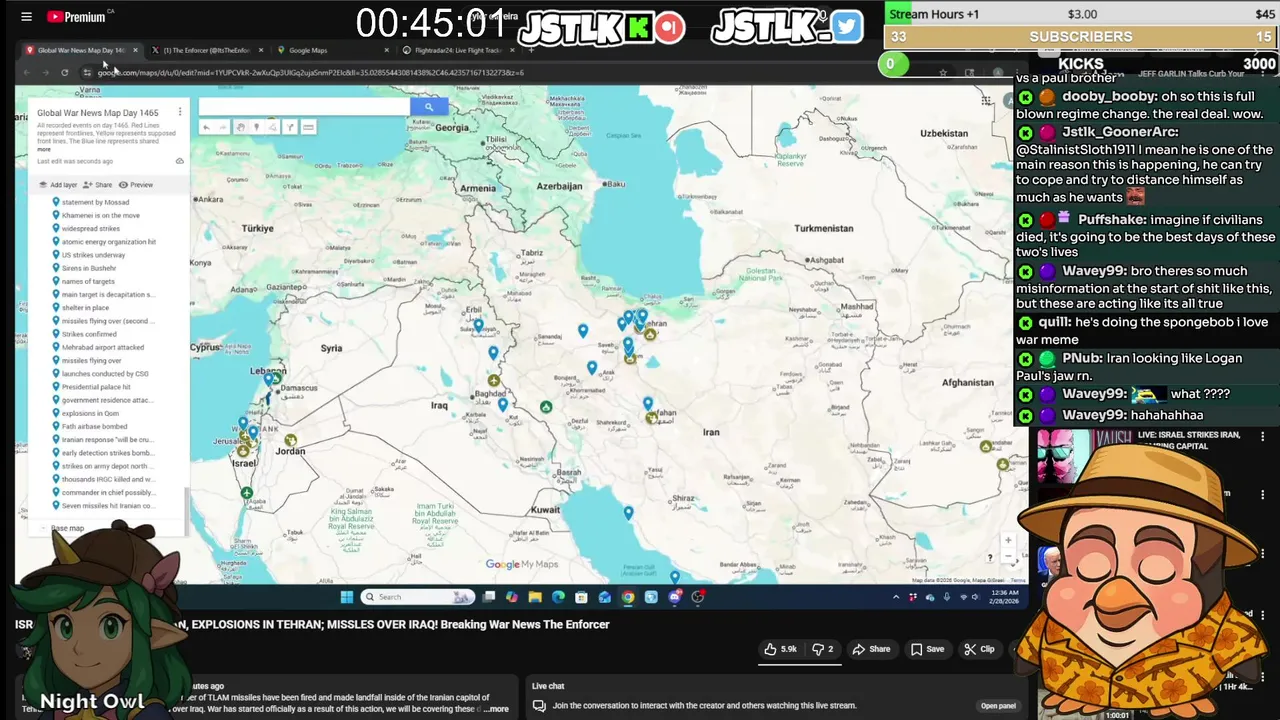Save the video to a playlist
This screenshot has width=1280, height=720.
[927, 649]
